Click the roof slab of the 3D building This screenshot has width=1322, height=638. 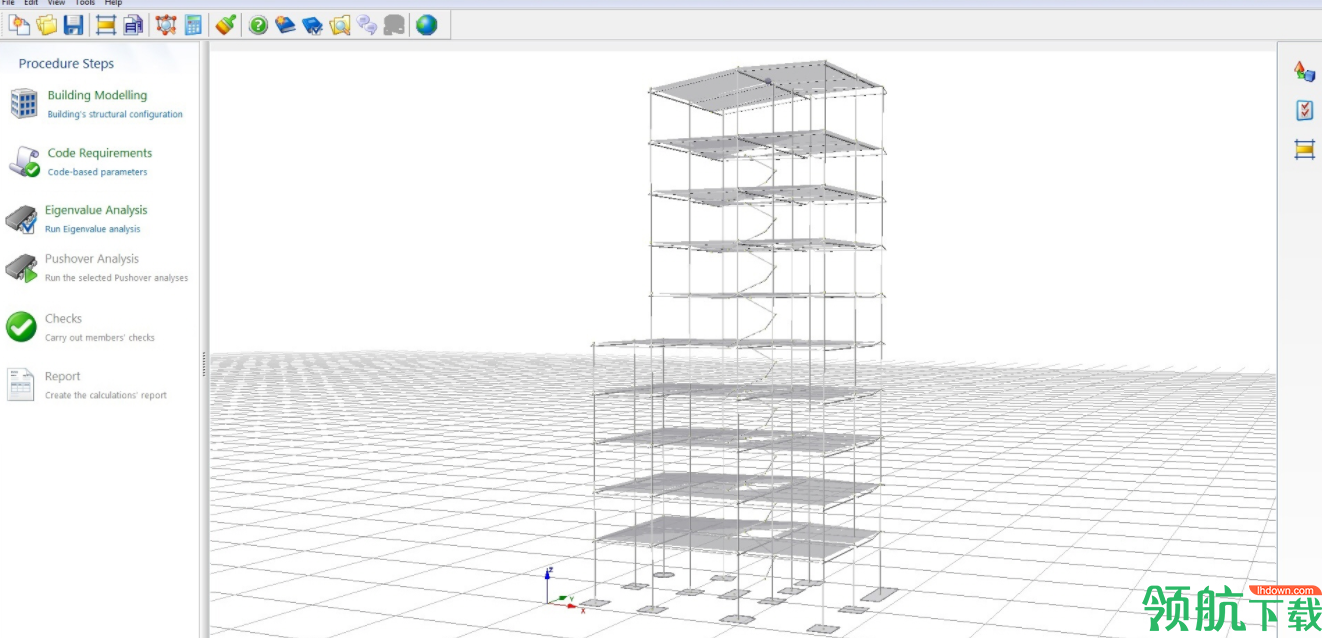pos(767,86)
